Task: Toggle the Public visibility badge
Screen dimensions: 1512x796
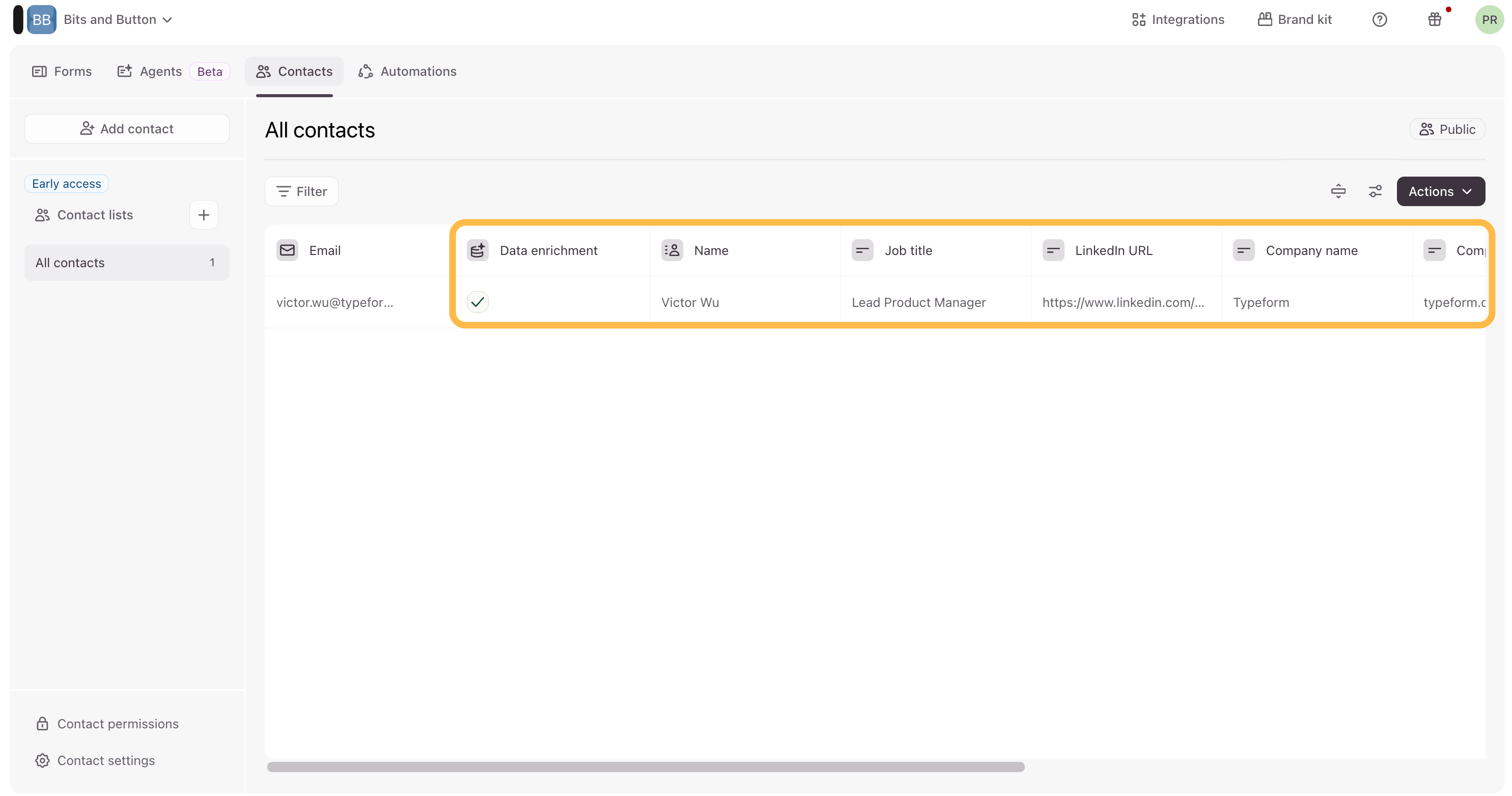Action: click(x=1447, y=129)
